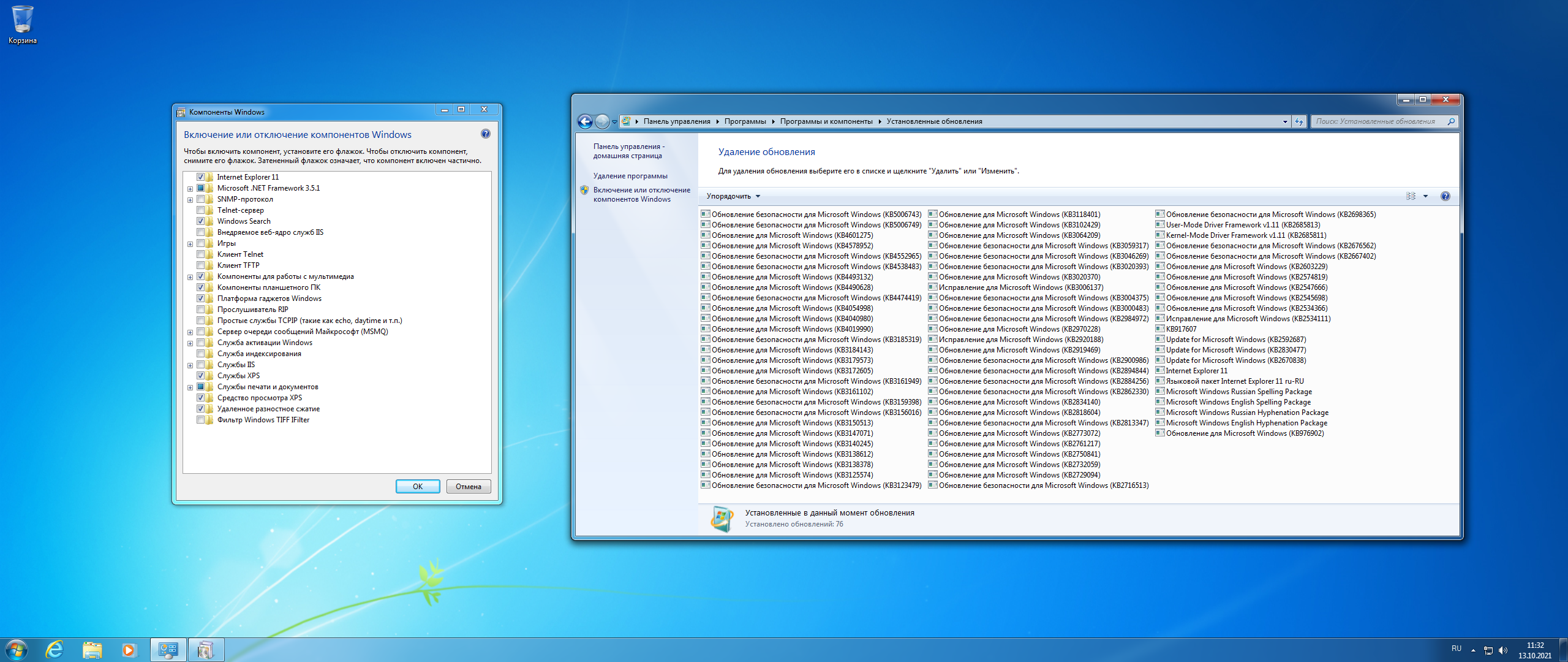1568x662 pixels.
Task: Launch Windows Media Player from the taskbar
Action: click(x=129, y=650)
